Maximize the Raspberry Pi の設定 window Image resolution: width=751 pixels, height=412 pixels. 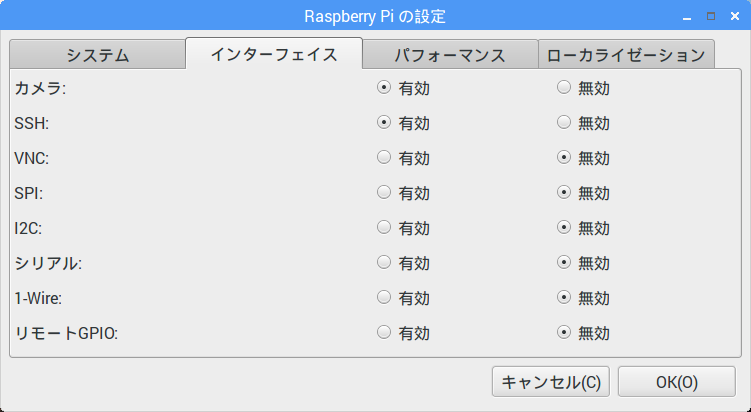[711, 16]
